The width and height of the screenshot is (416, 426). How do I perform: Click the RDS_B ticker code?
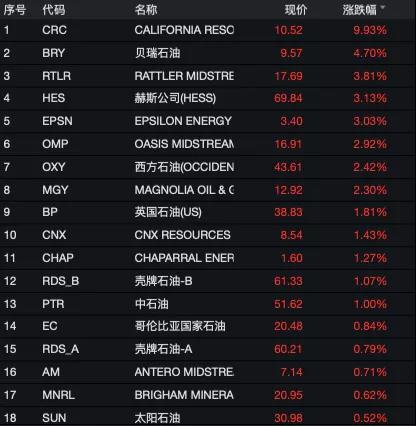coord(60,281)
